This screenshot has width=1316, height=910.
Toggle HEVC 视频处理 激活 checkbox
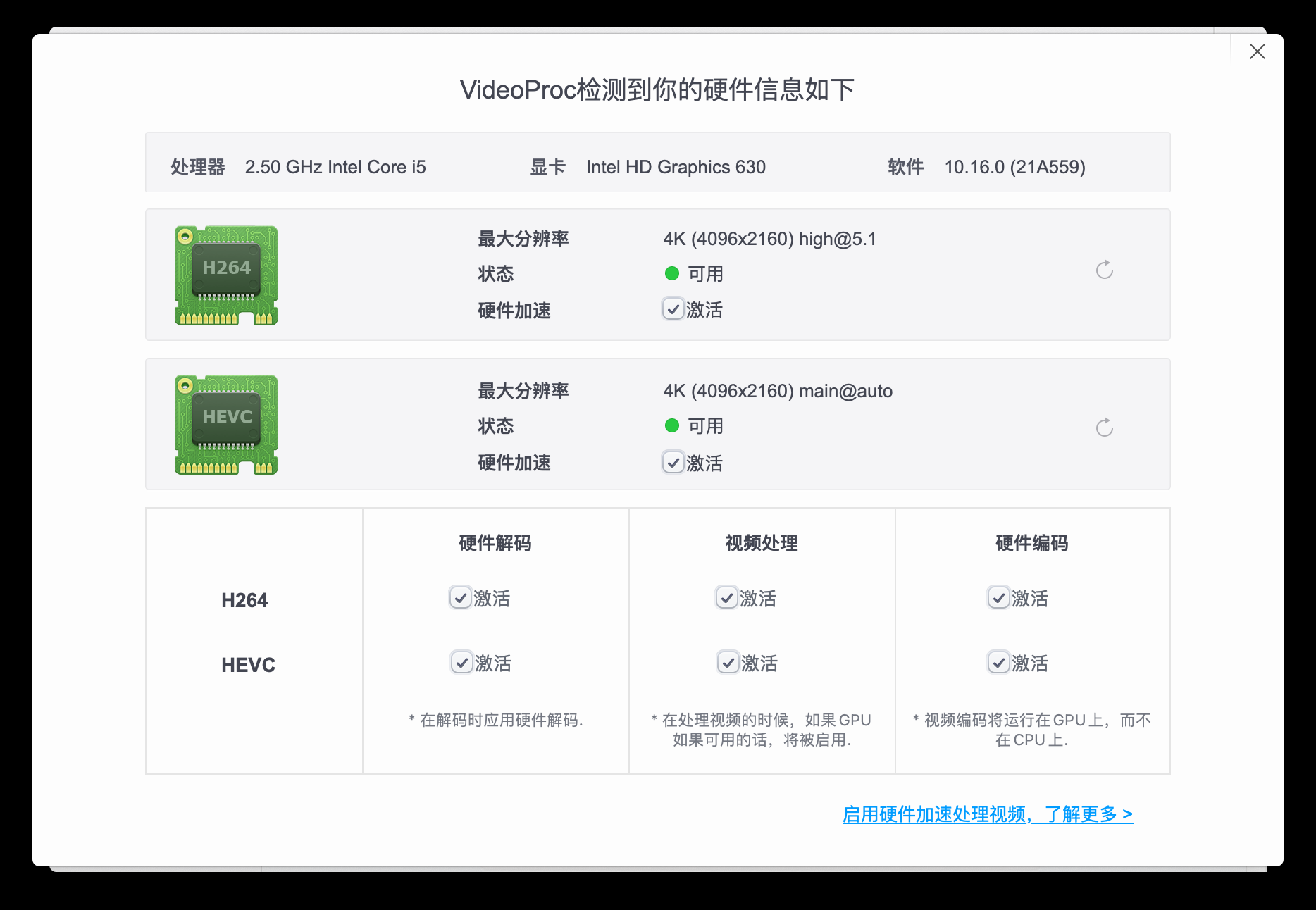(x=728, y=663)
